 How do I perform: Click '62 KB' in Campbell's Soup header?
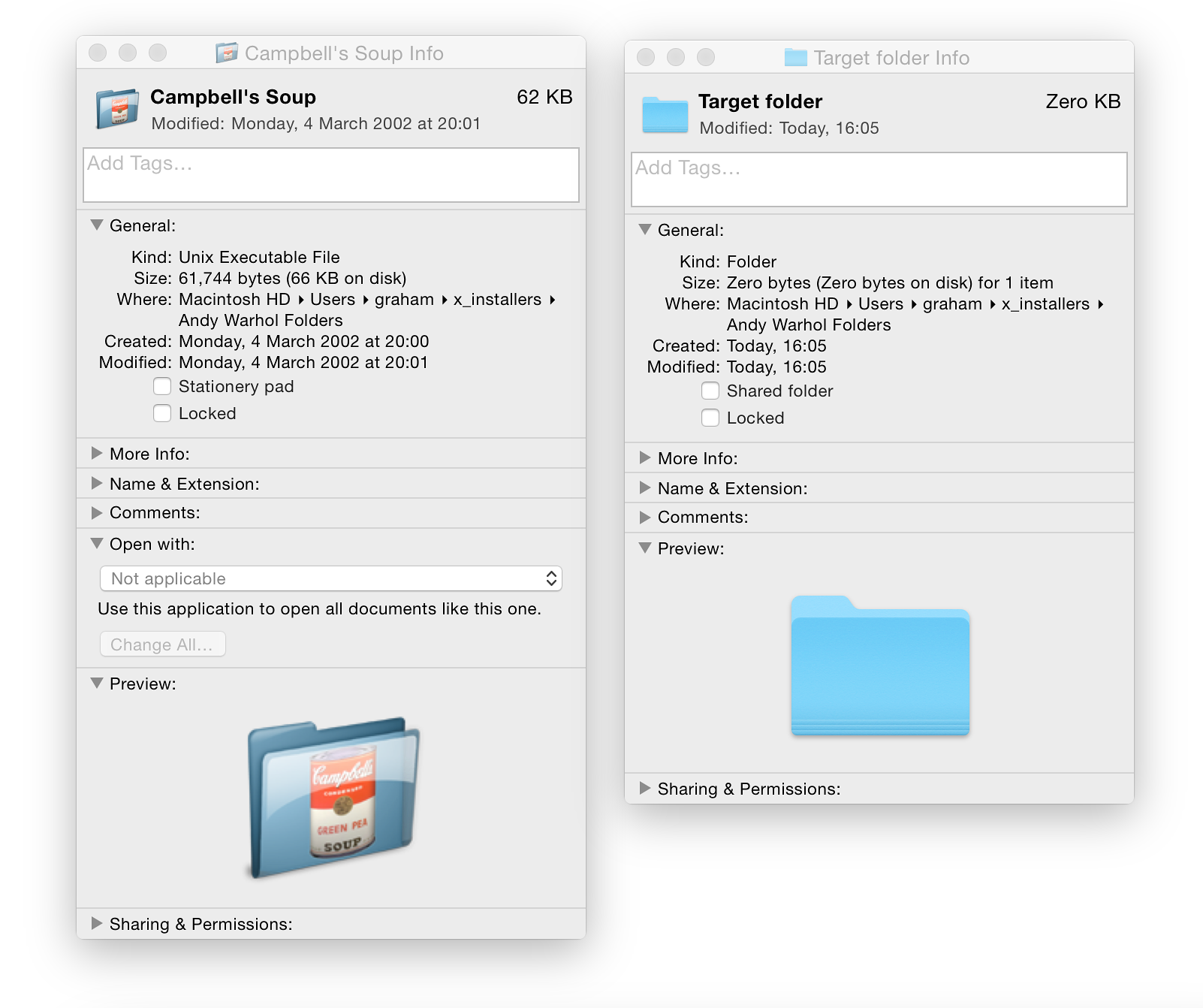coord(544,97)
